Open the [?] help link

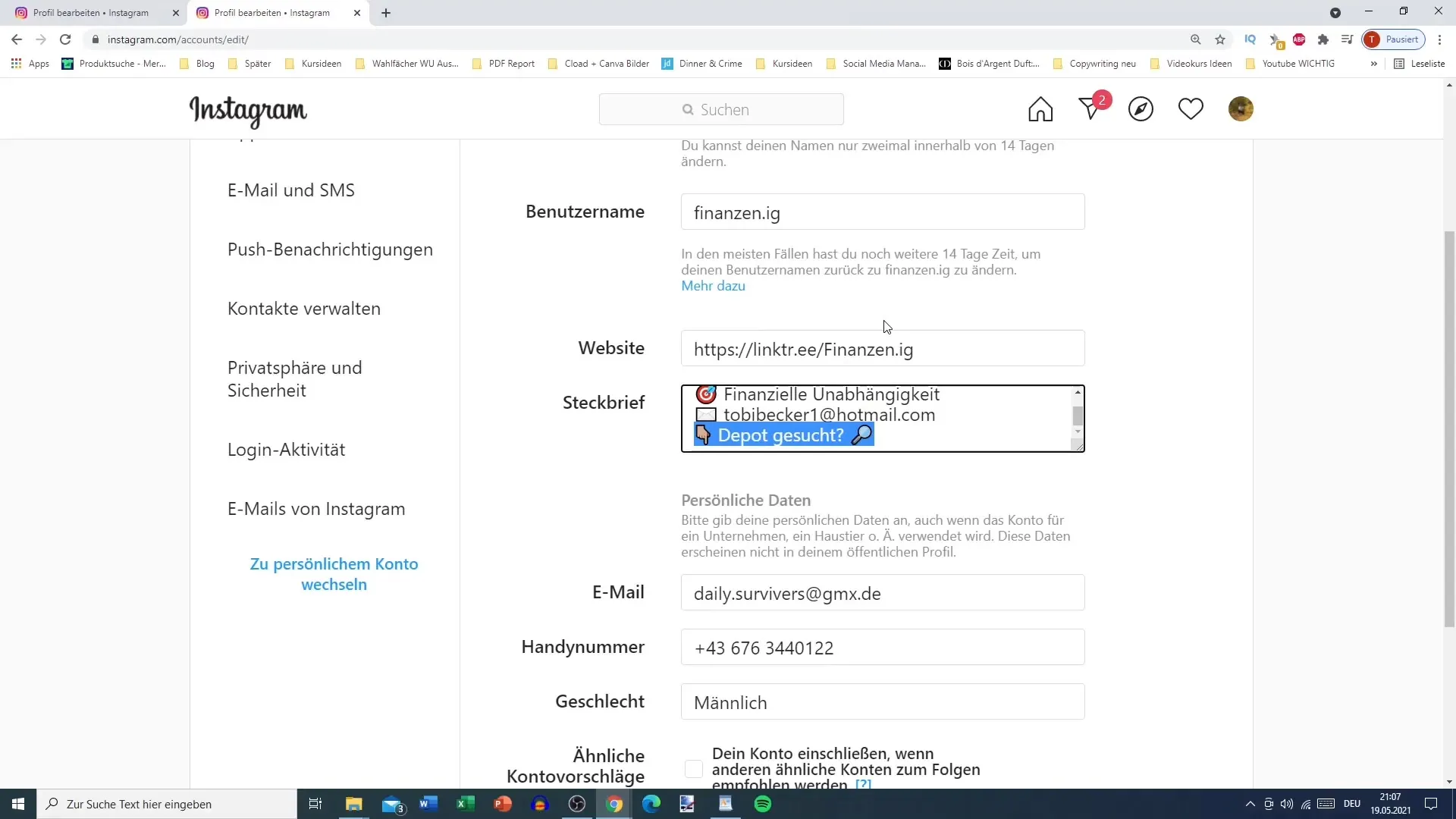[863, 784]
